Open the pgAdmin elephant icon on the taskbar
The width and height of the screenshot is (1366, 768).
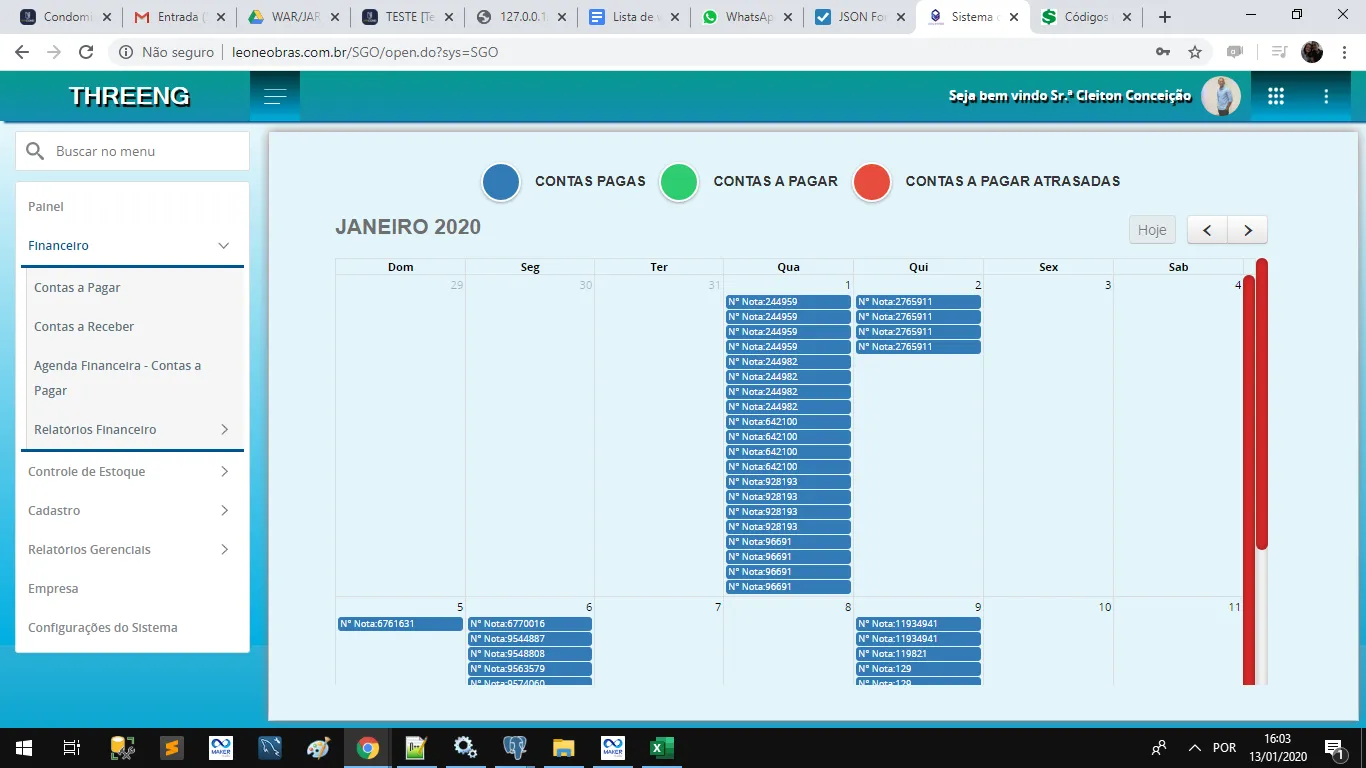(515, 748)
